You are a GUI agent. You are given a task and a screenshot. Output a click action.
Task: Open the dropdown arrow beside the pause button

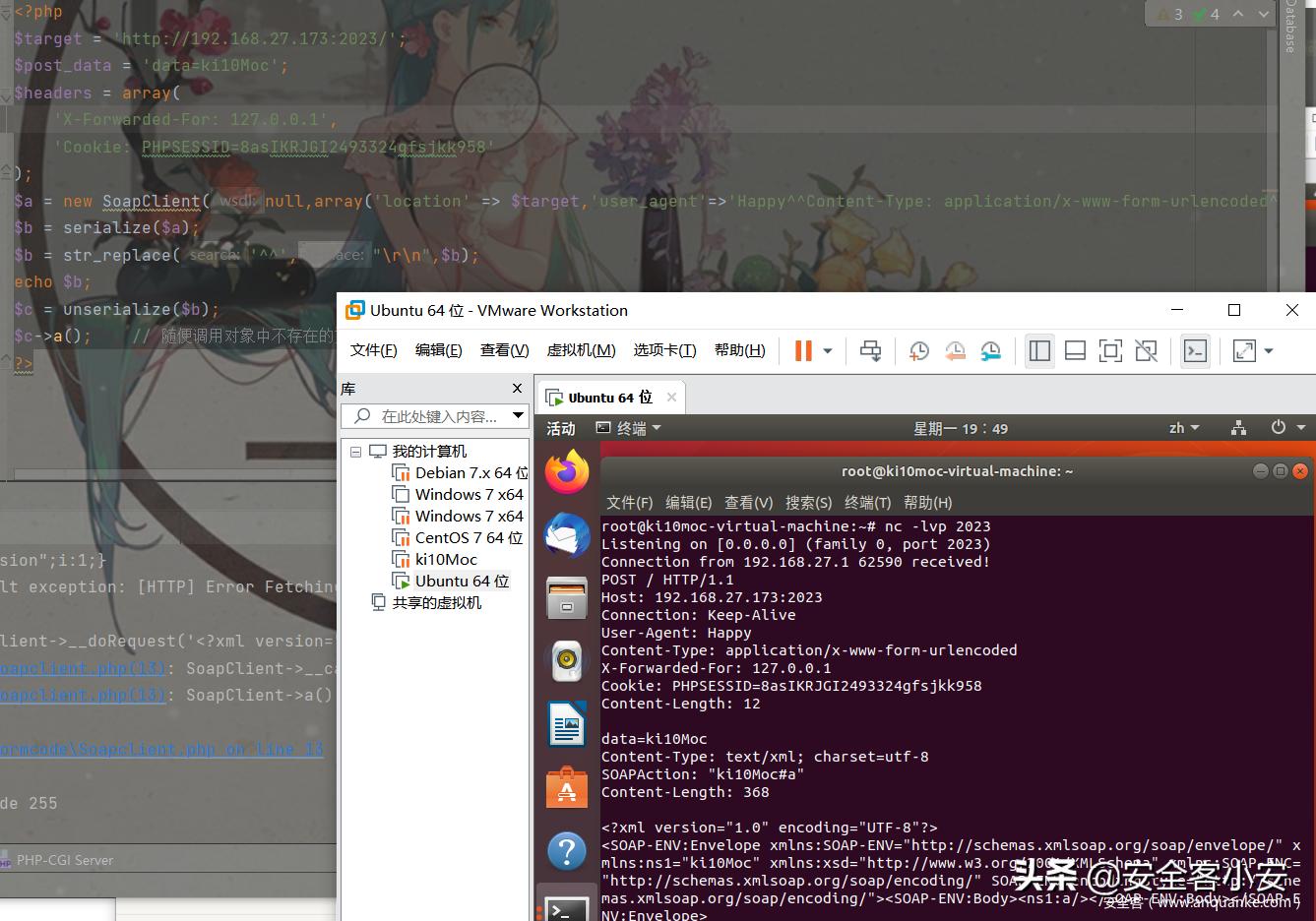(x=828, y=351)
